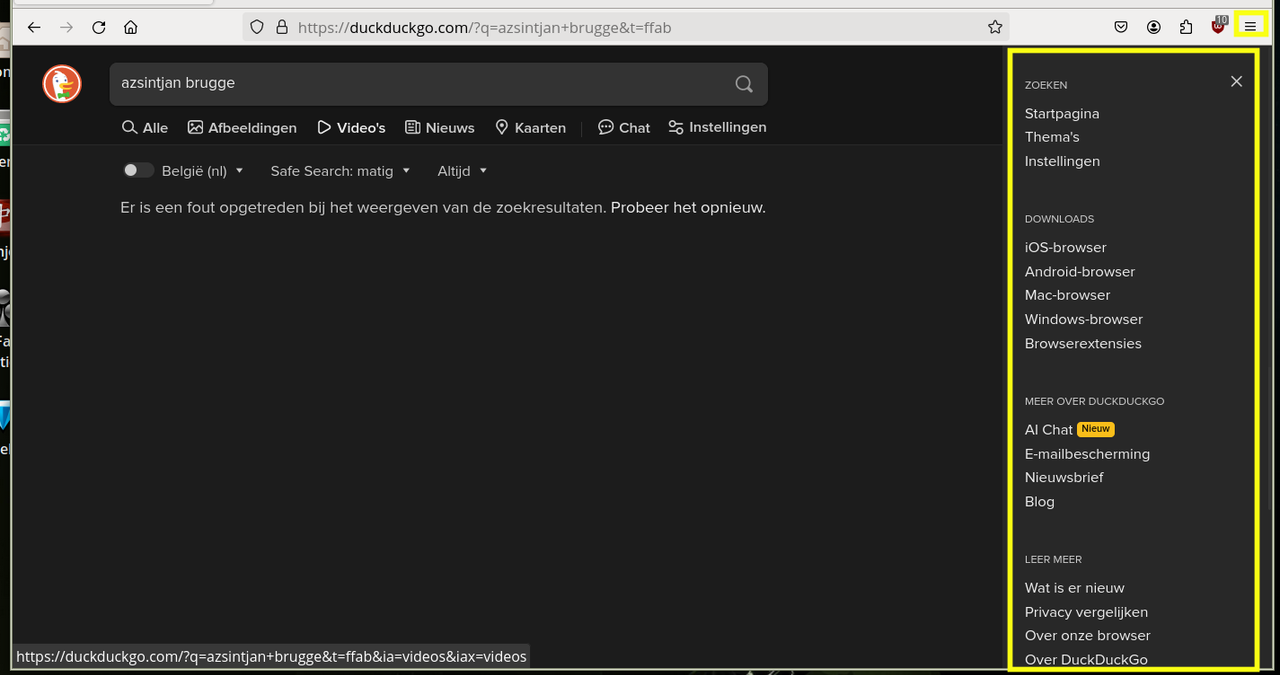
Task: Bookmark this page with the star icon
Action: pos(995,27)
